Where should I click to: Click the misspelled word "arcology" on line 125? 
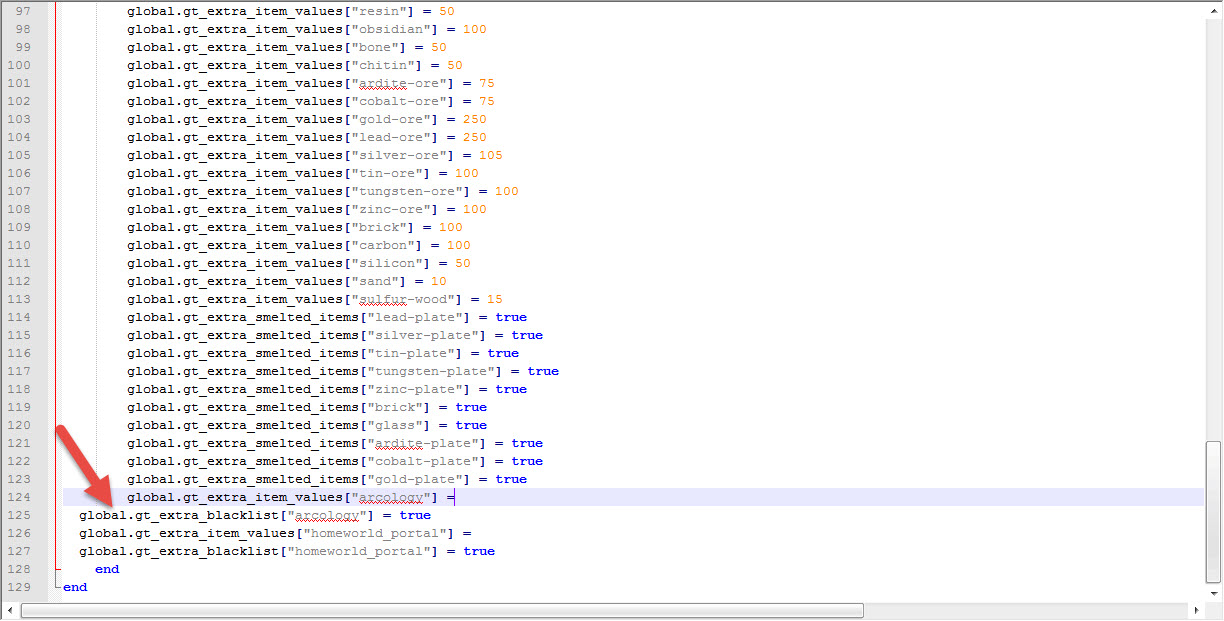[327, 515]
